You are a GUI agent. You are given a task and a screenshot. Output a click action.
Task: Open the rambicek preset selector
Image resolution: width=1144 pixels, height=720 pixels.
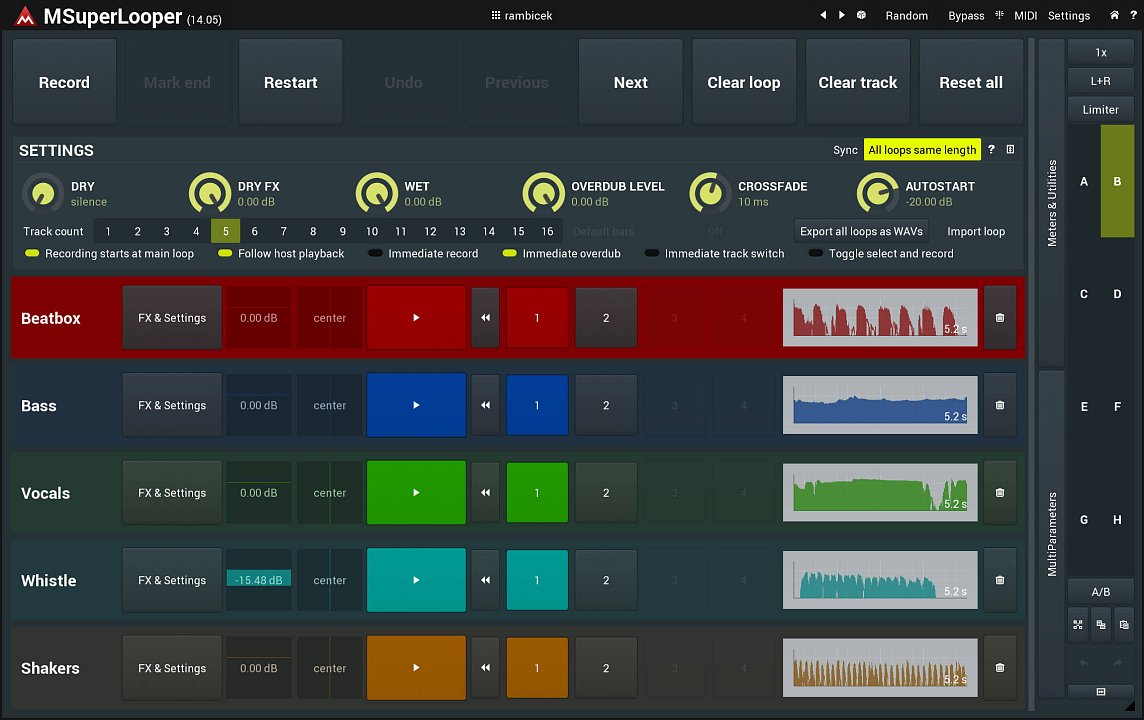(522, 15)
